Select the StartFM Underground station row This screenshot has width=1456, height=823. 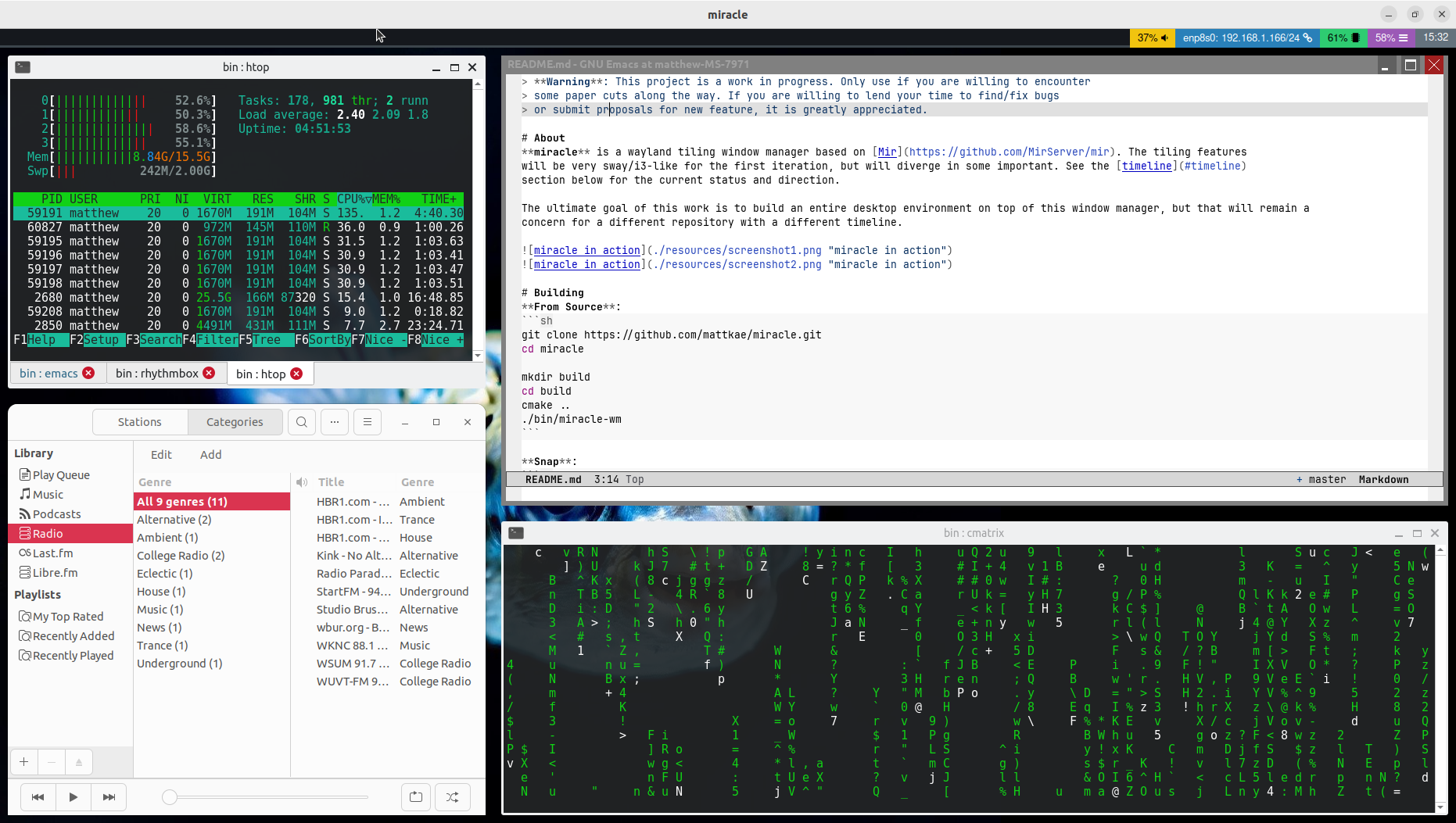[x=389, y=592]
